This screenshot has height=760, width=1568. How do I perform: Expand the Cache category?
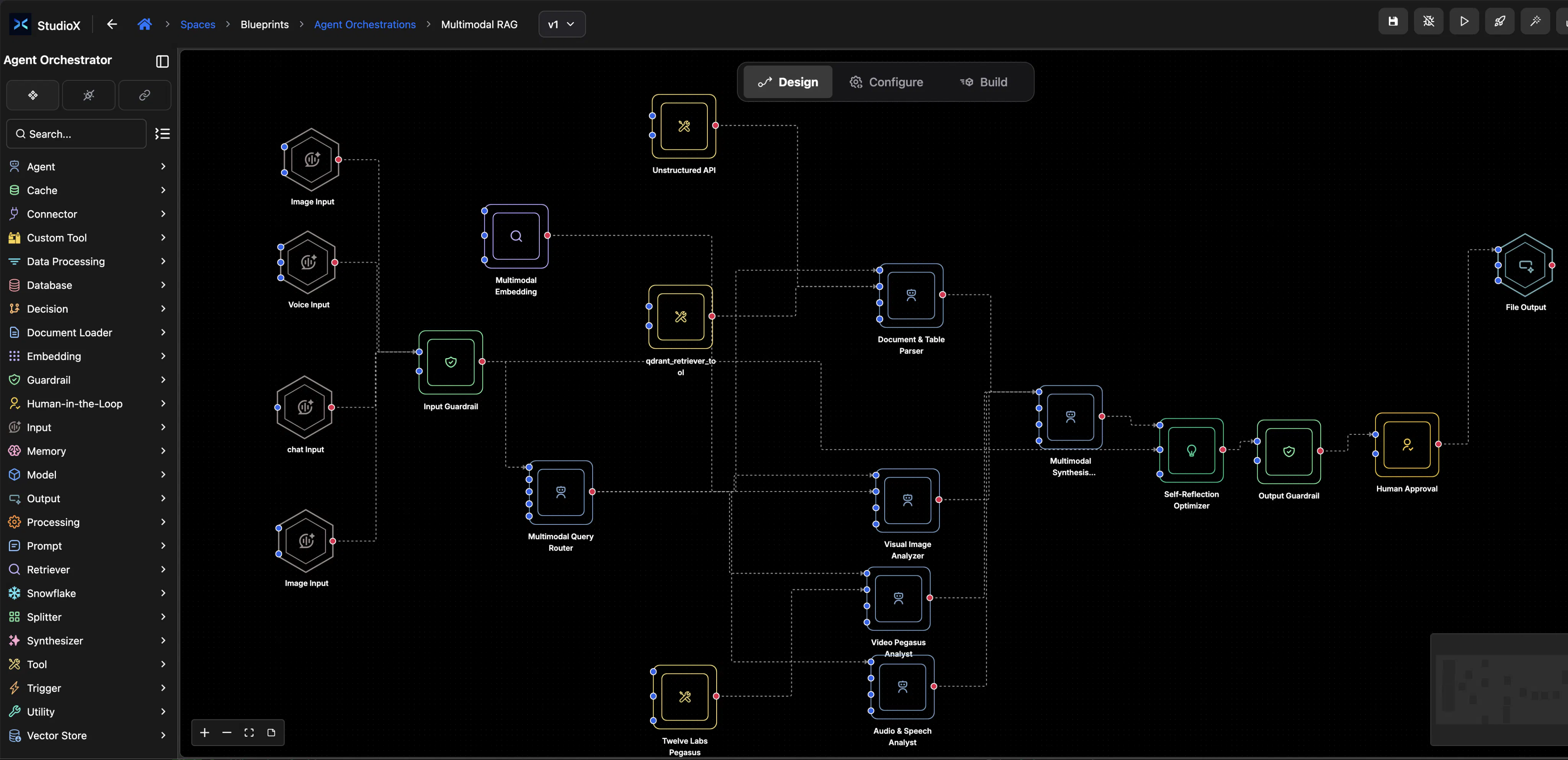tap(88, 190)
